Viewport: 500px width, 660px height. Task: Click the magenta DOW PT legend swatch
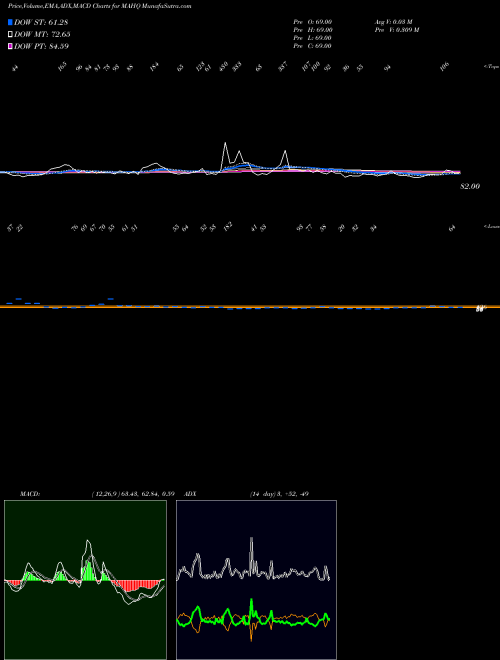(10, 46)
